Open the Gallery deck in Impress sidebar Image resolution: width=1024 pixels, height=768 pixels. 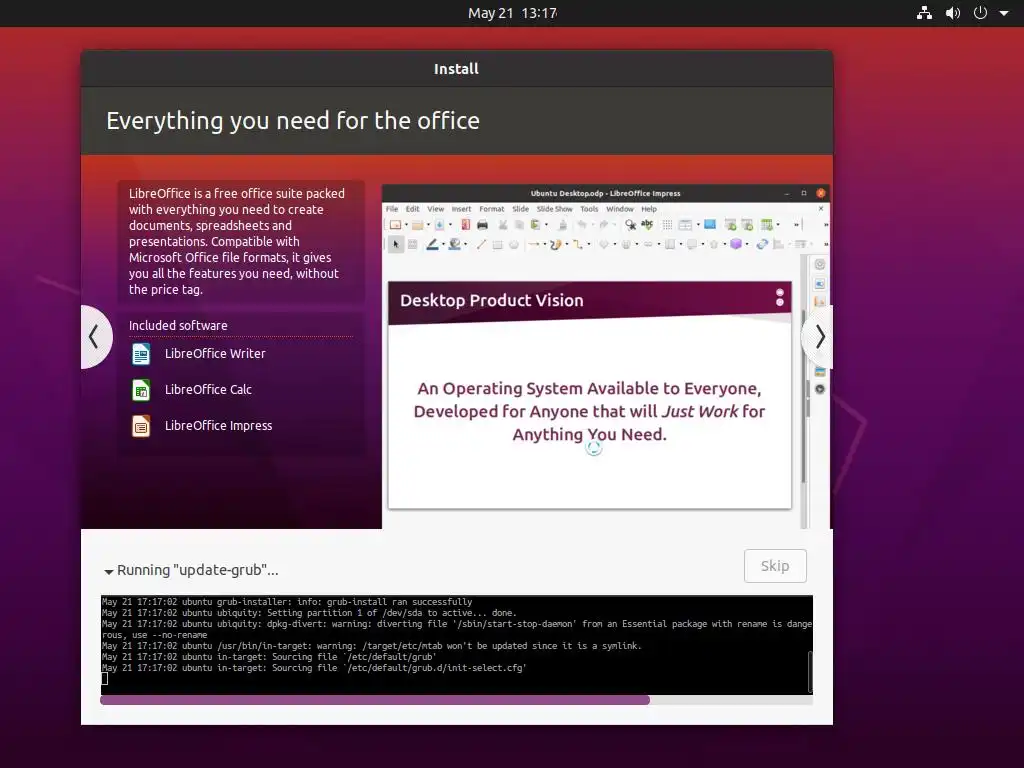820,372
